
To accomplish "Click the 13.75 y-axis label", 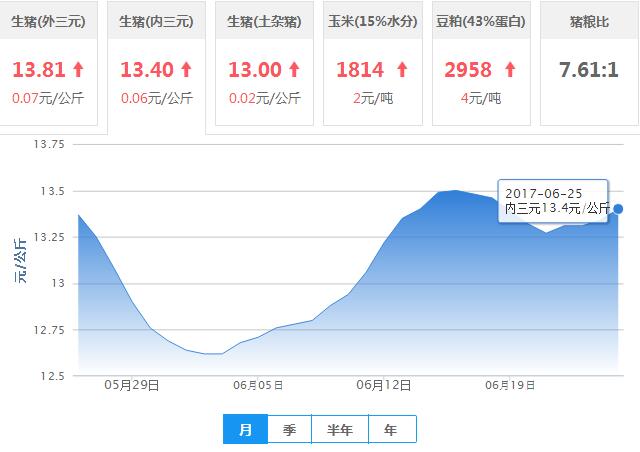I will pyautogui.click(x=49, y=144).
